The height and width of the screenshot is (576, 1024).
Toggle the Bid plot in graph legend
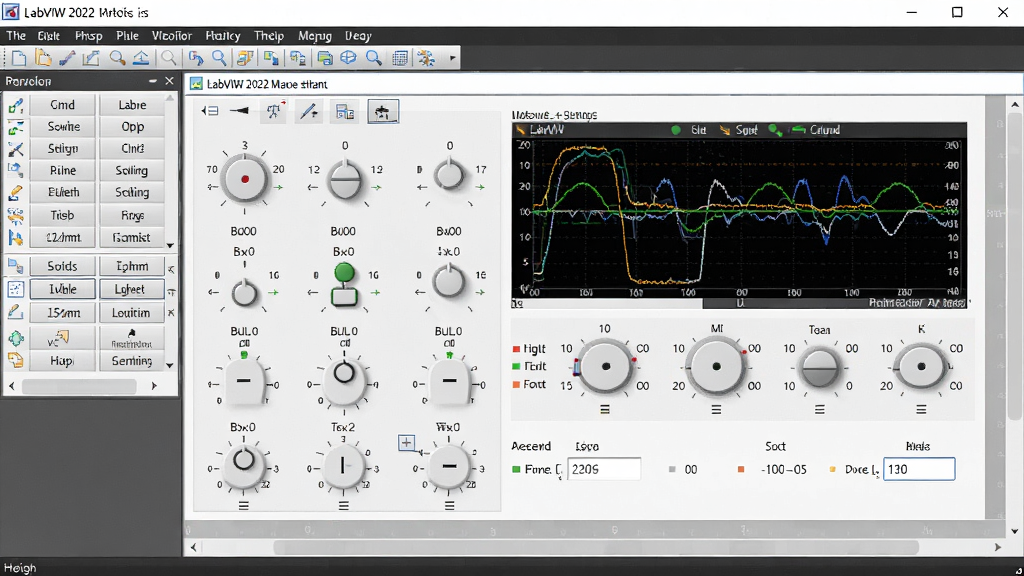click(x=690, y=130)
